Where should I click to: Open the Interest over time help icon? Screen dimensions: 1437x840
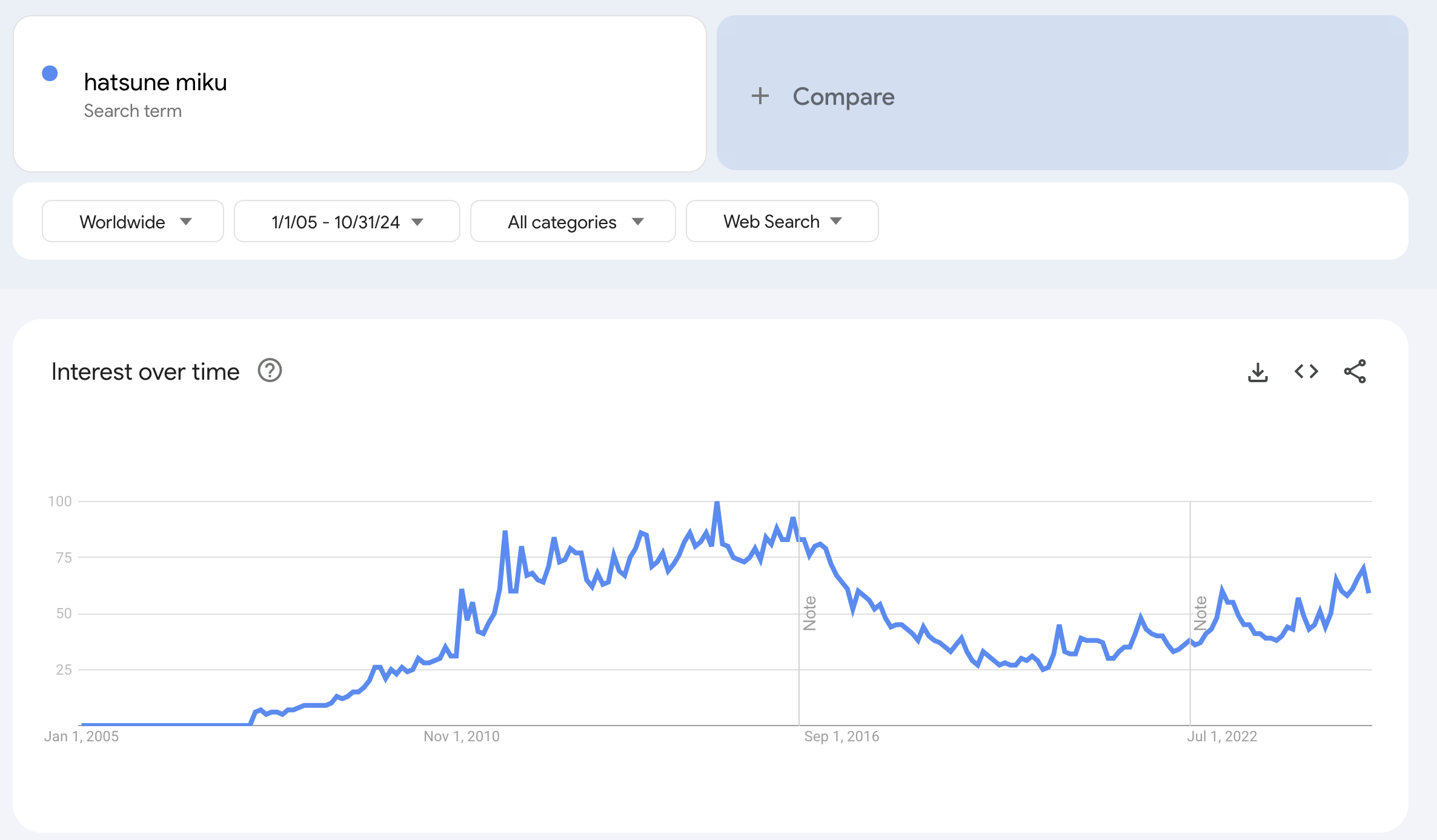pos(270,371)
